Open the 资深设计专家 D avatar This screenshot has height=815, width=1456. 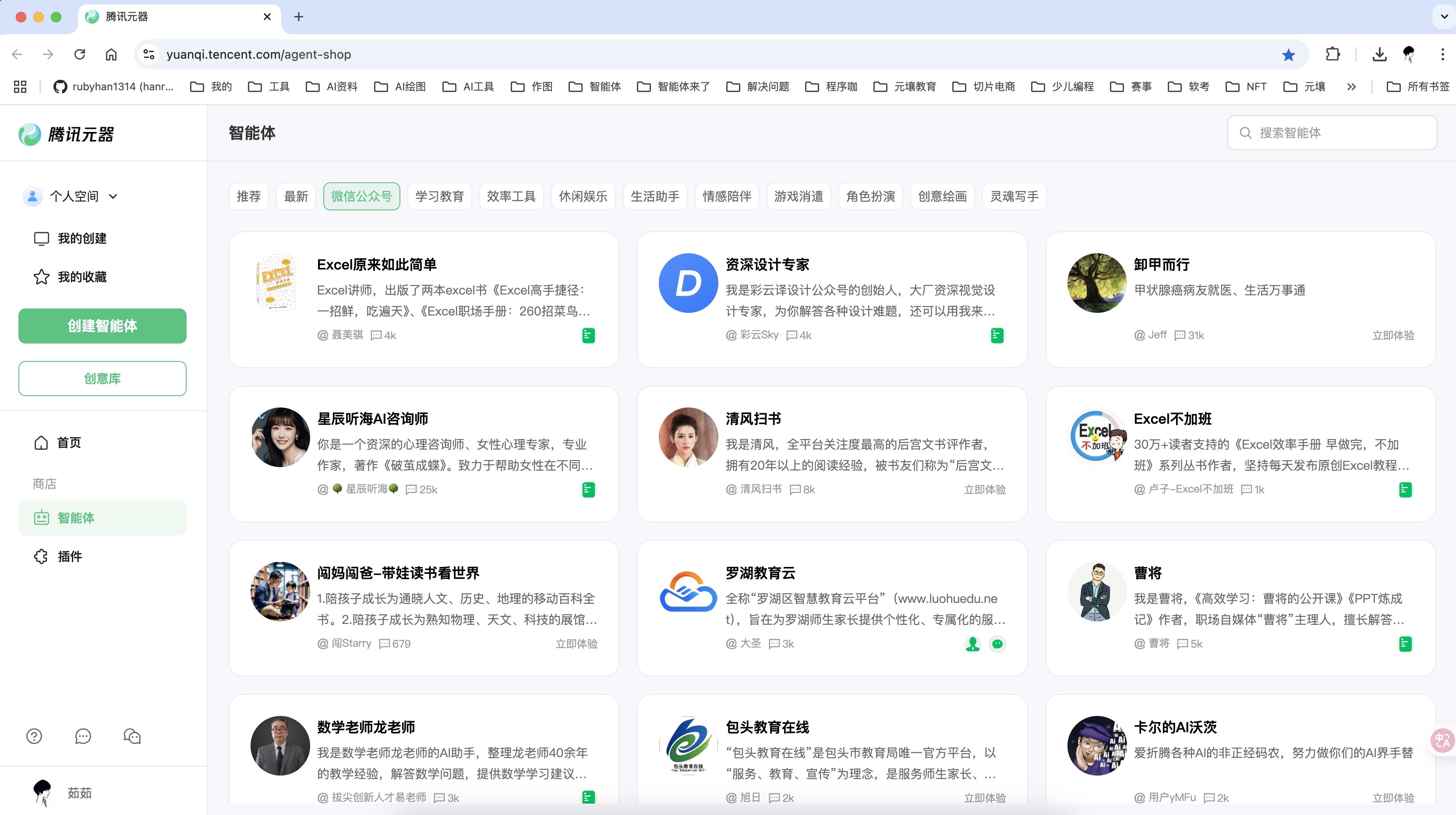(689, 283)
